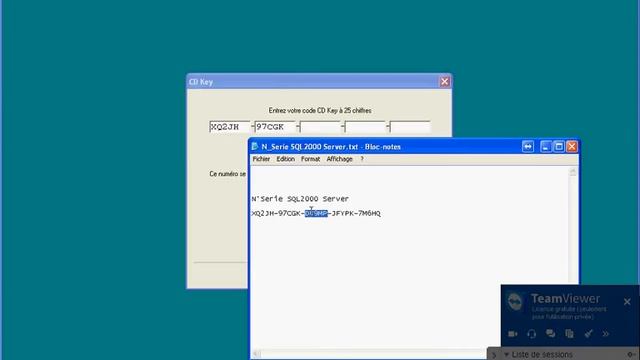Click the TeamViewer logo
640x360 pixels.
click(515, 302)
